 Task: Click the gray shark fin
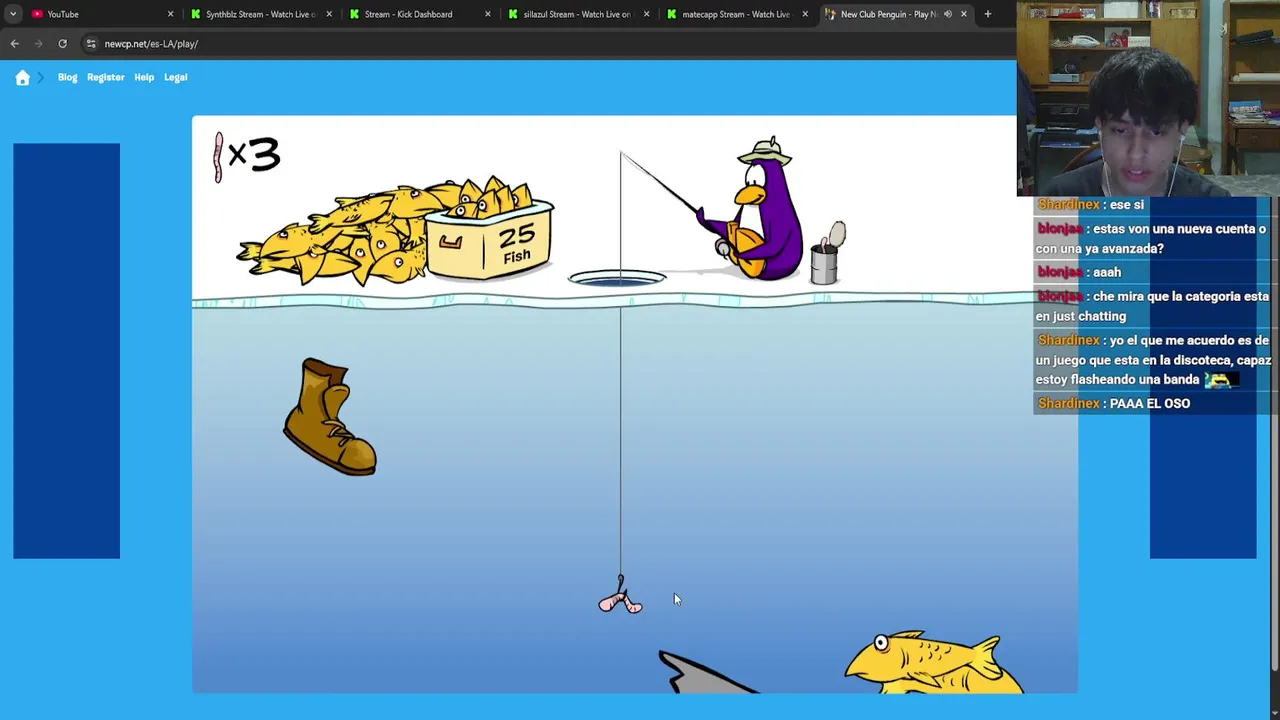point(705,673)
